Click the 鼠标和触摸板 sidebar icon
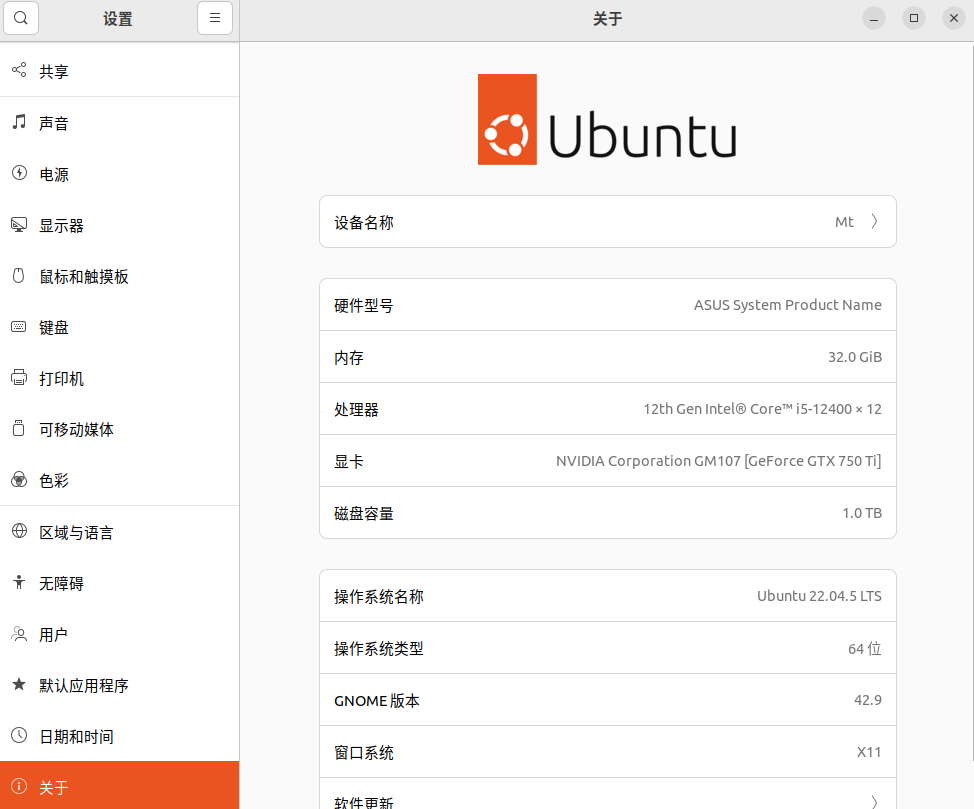 point(20,276)
